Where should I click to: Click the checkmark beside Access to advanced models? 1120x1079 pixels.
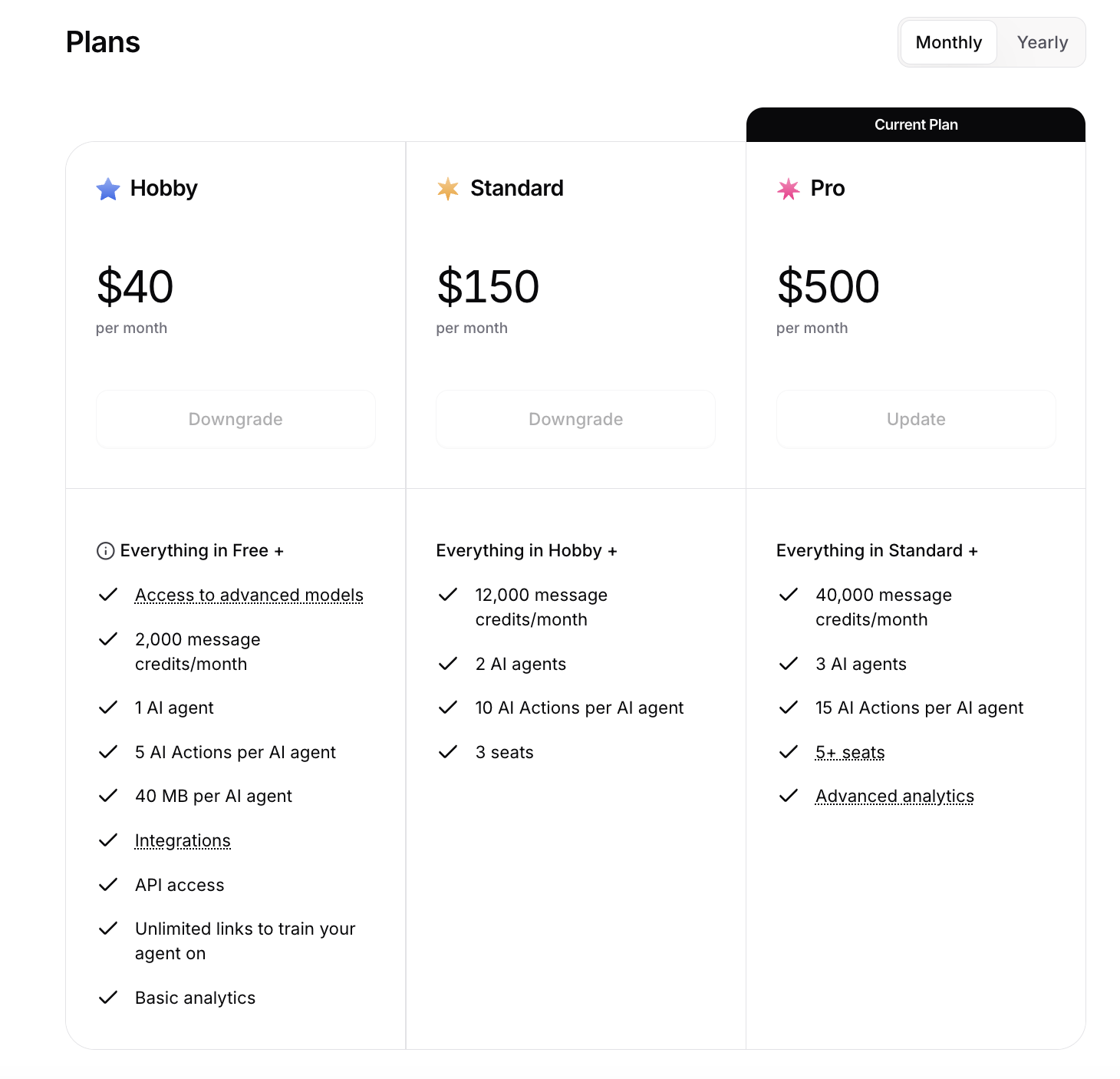click(x=107, y=595)
